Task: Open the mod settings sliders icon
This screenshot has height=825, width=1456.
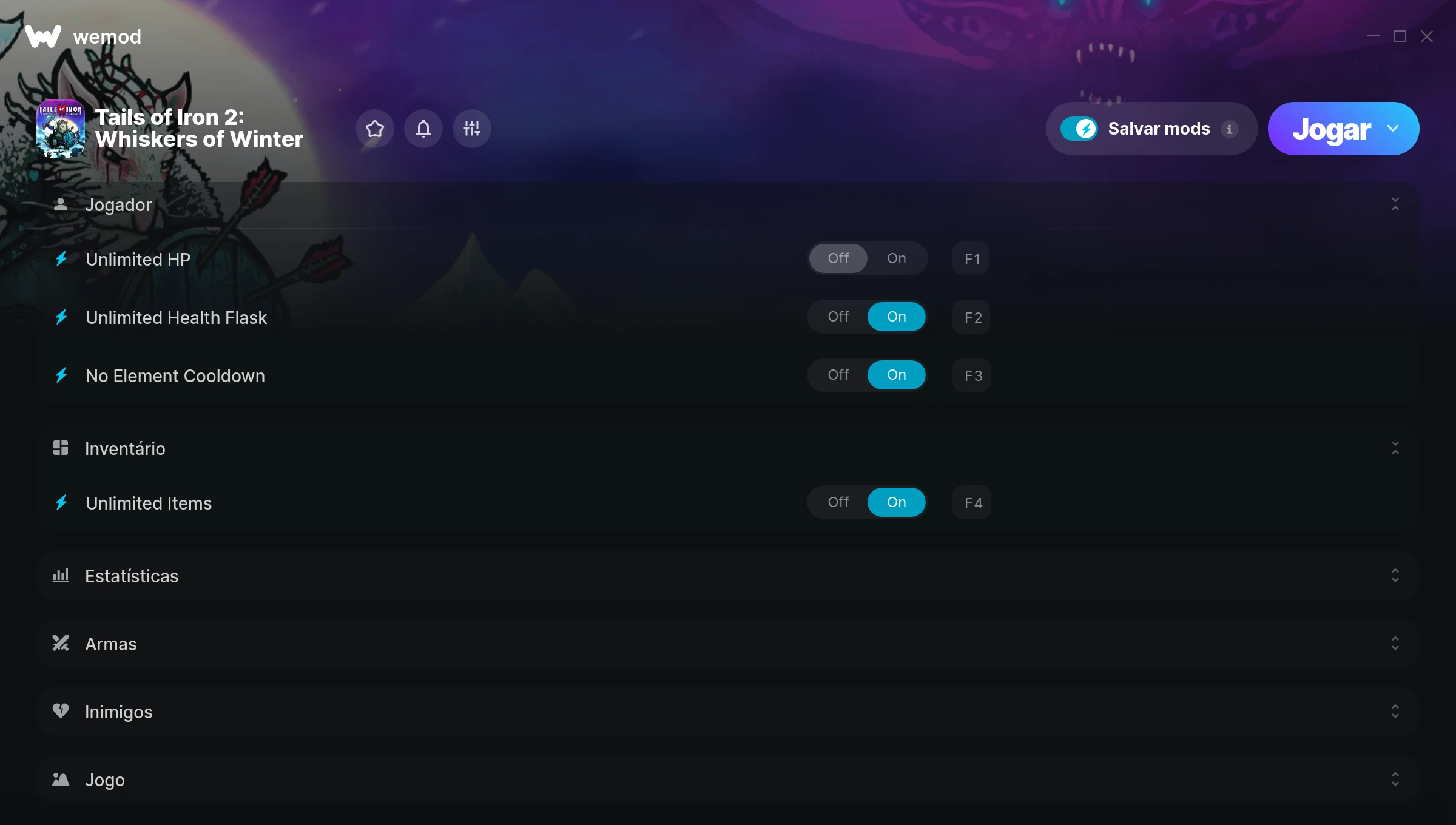Action: [472, 129]
